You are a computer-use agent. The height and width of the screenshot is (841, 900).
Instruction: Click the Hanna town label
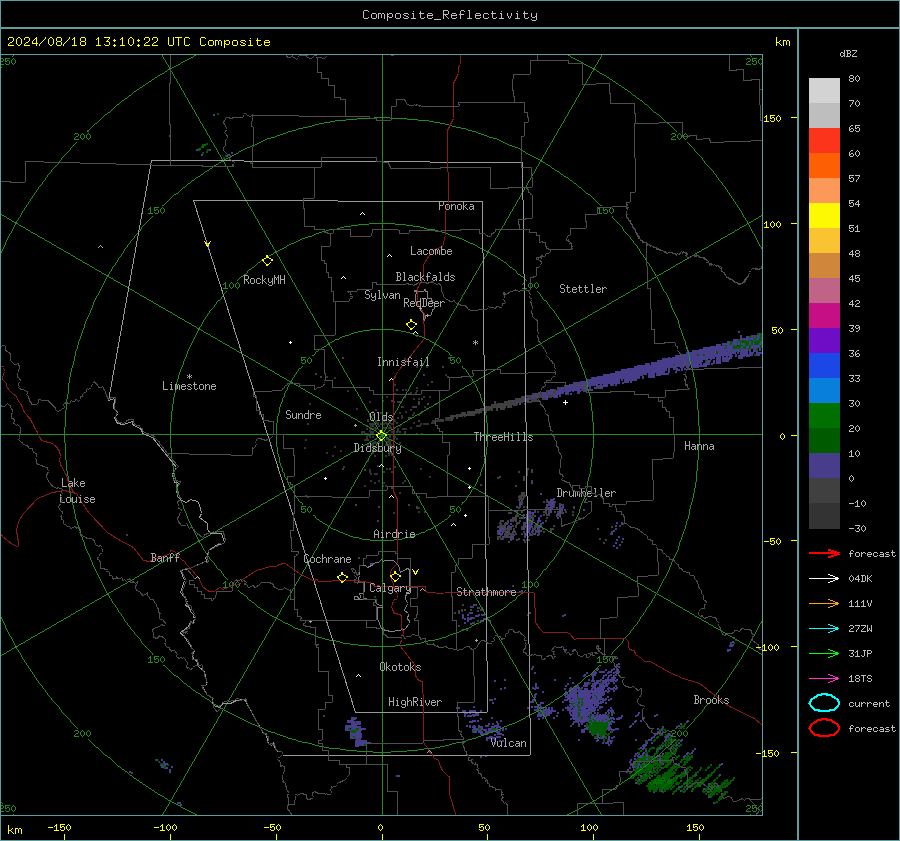point(699,446)
